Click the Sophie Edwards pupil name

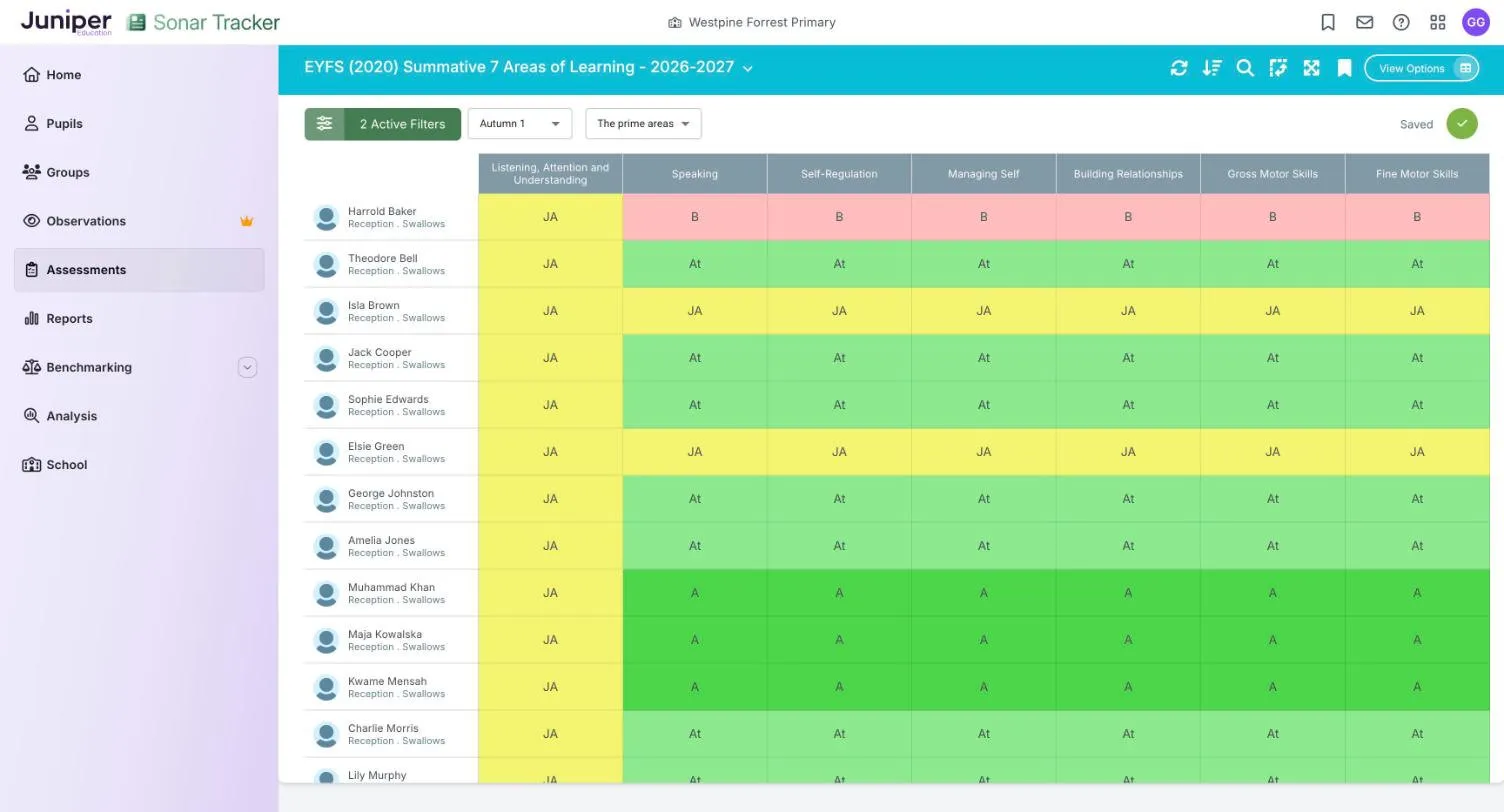pyautogui.click(x=388, y=399)
